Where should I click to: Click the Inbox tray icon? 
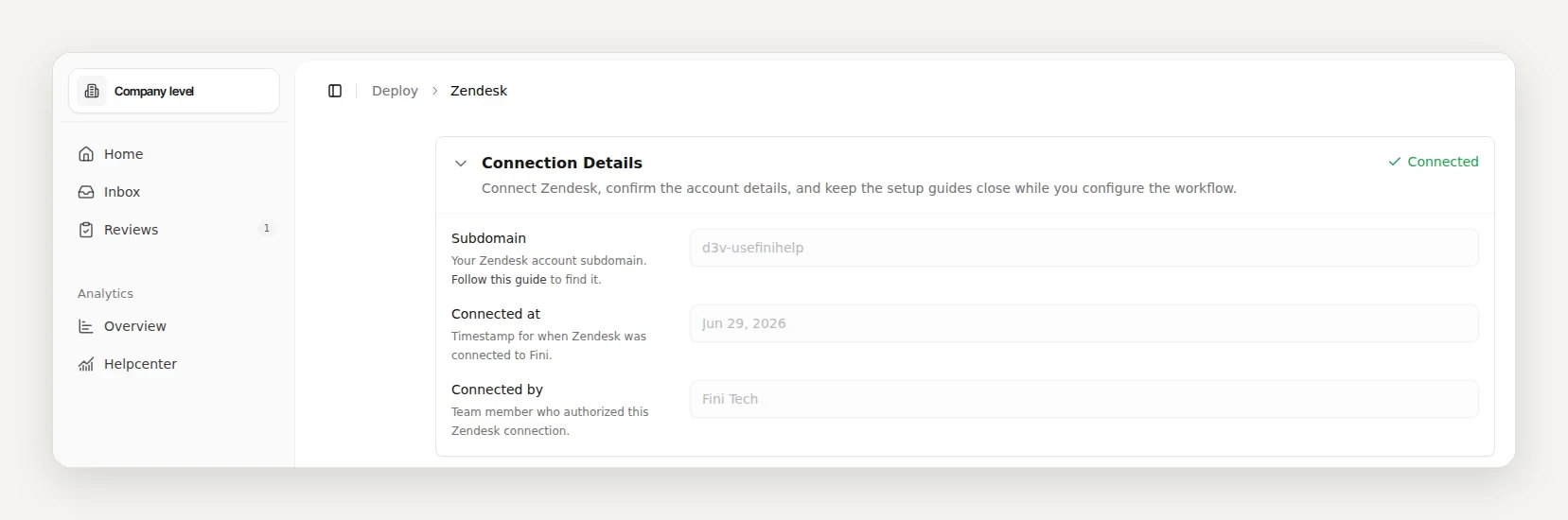(86, 192)
